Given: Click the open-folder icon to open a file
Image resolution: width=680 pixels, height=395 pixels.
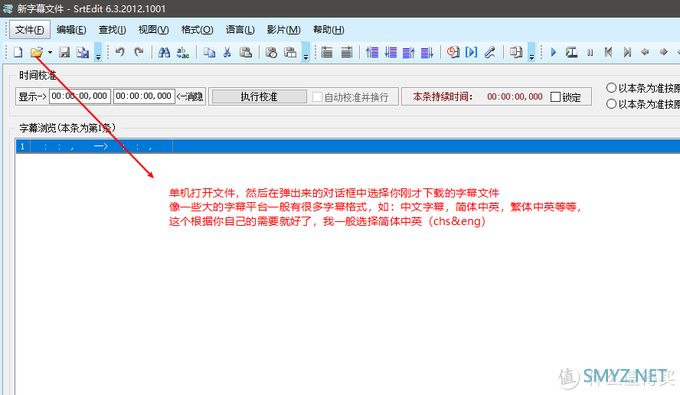Looking at the screenshot, I should tap(36, 52).
